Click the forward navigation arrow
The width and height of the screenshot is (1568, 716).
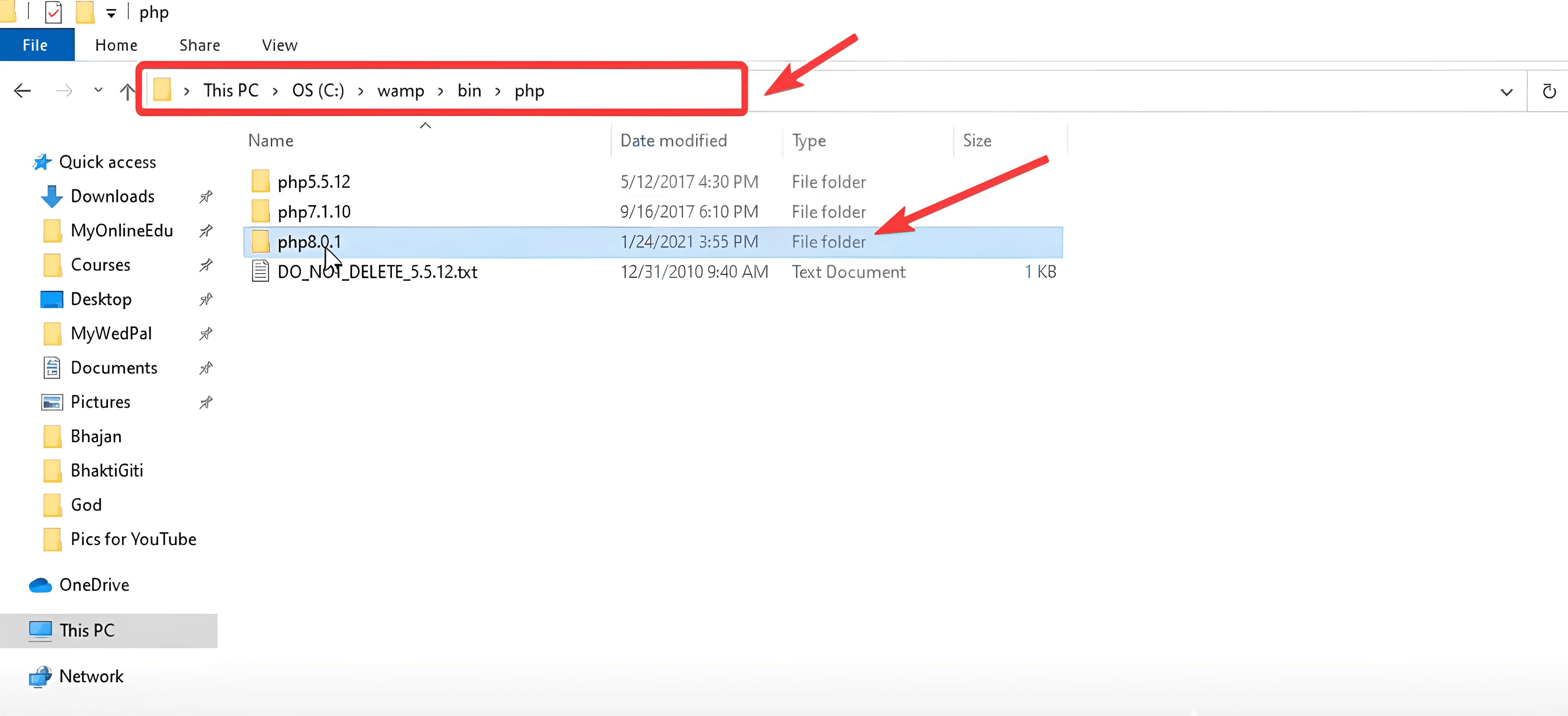coord(64,90)
